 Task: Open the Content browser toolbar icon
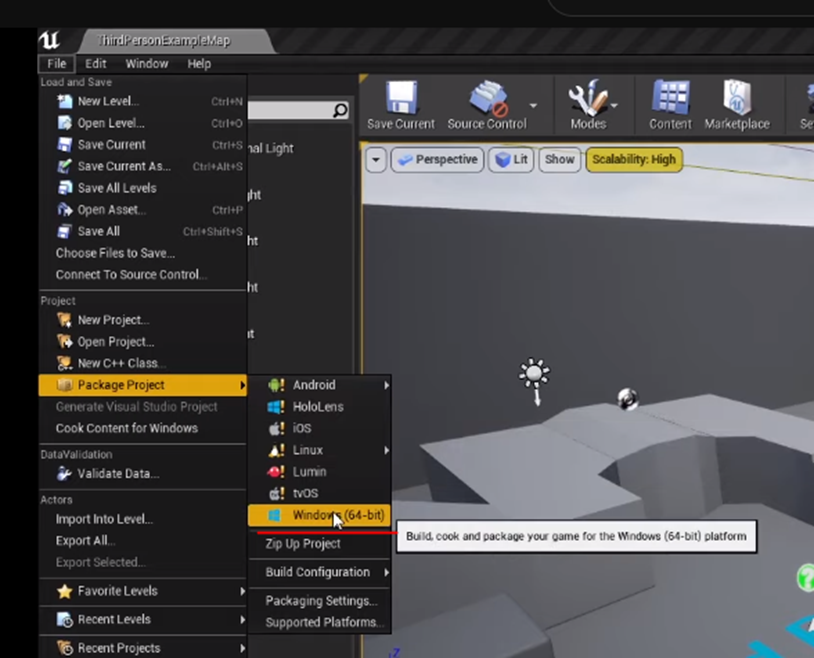coord(670,97)
